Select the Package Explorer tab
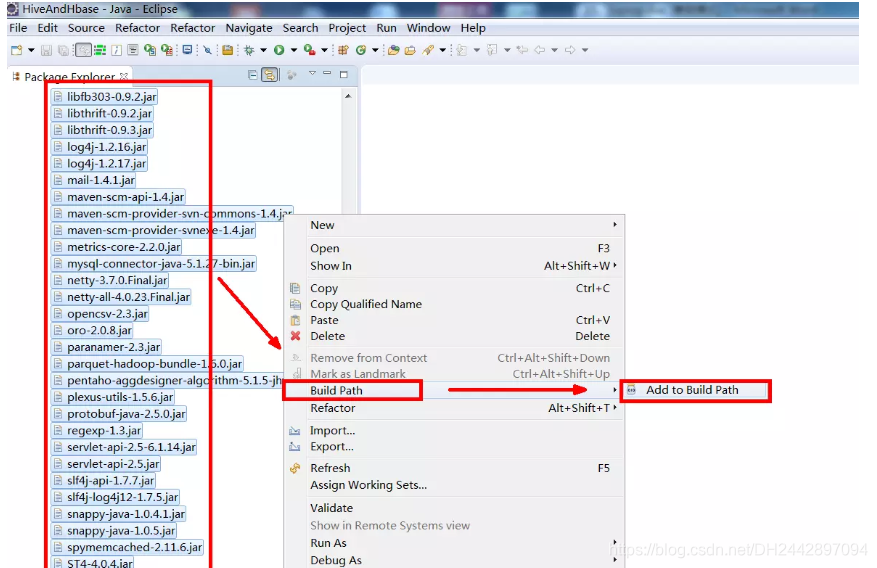The image size is (877, 568). pyautogui.click(x=70, y=77)
